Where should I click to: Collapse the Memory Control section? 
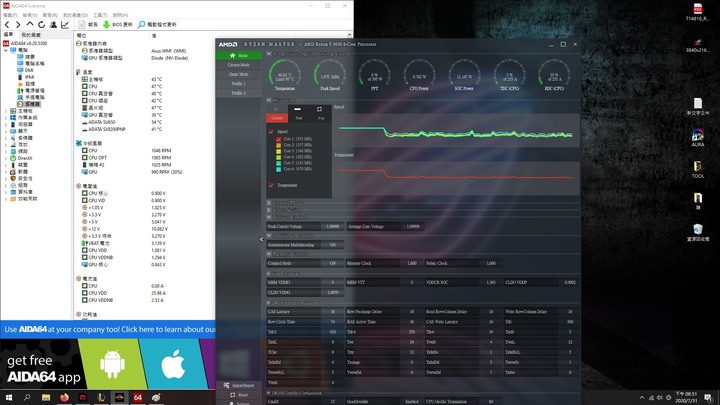(269, 253)
